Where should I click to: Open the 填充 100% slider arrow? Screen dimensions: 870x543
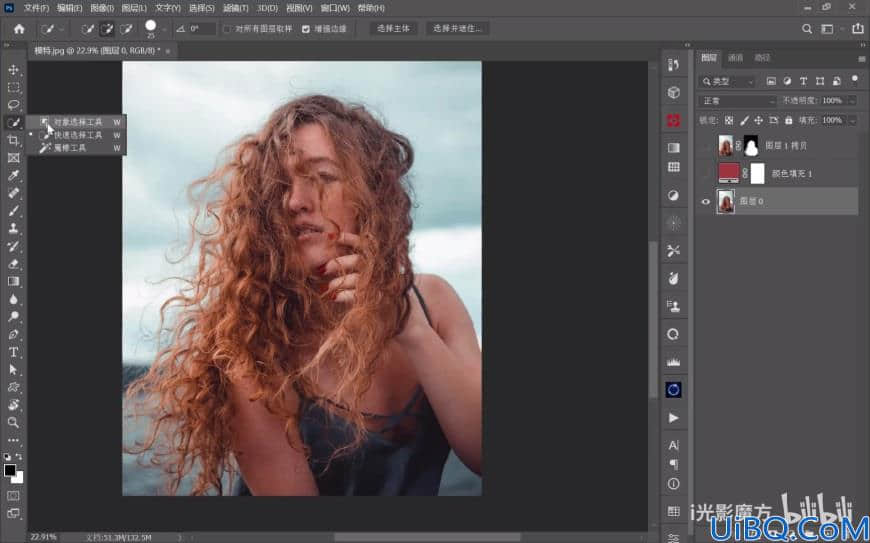click(852, 120)
